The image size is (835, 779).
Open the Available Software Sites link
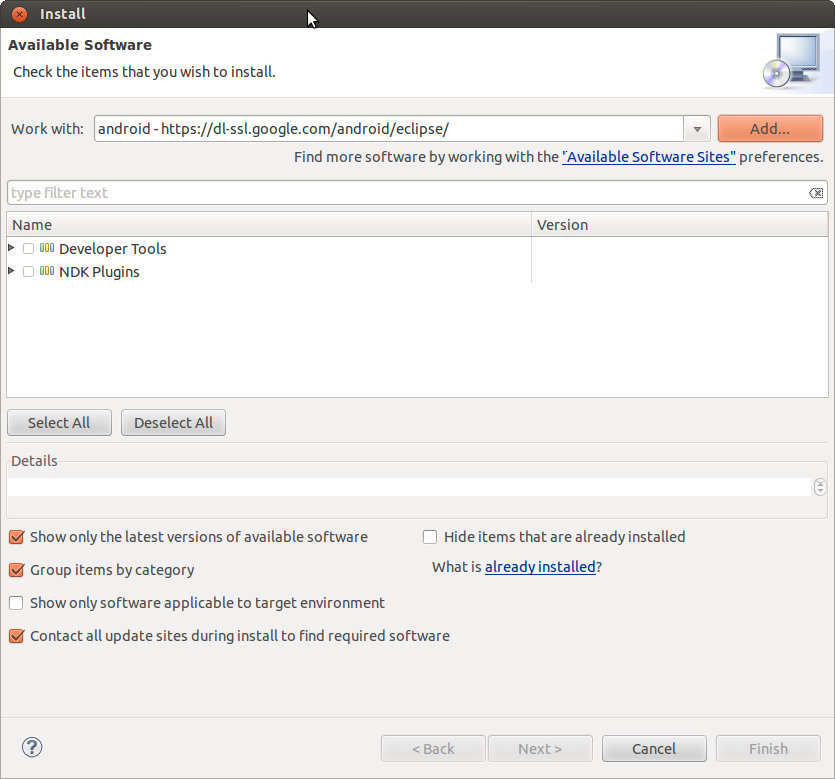click(x=649, y=157)
